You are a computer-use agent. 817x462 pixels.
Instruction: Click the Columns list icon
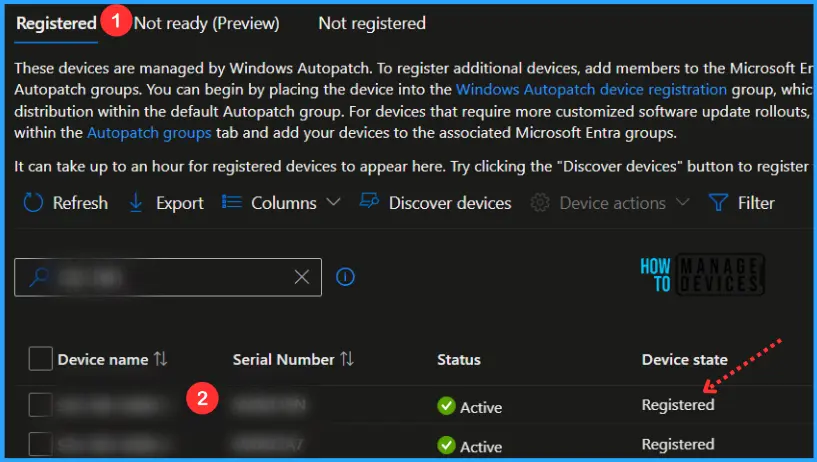tap(232, 202)
